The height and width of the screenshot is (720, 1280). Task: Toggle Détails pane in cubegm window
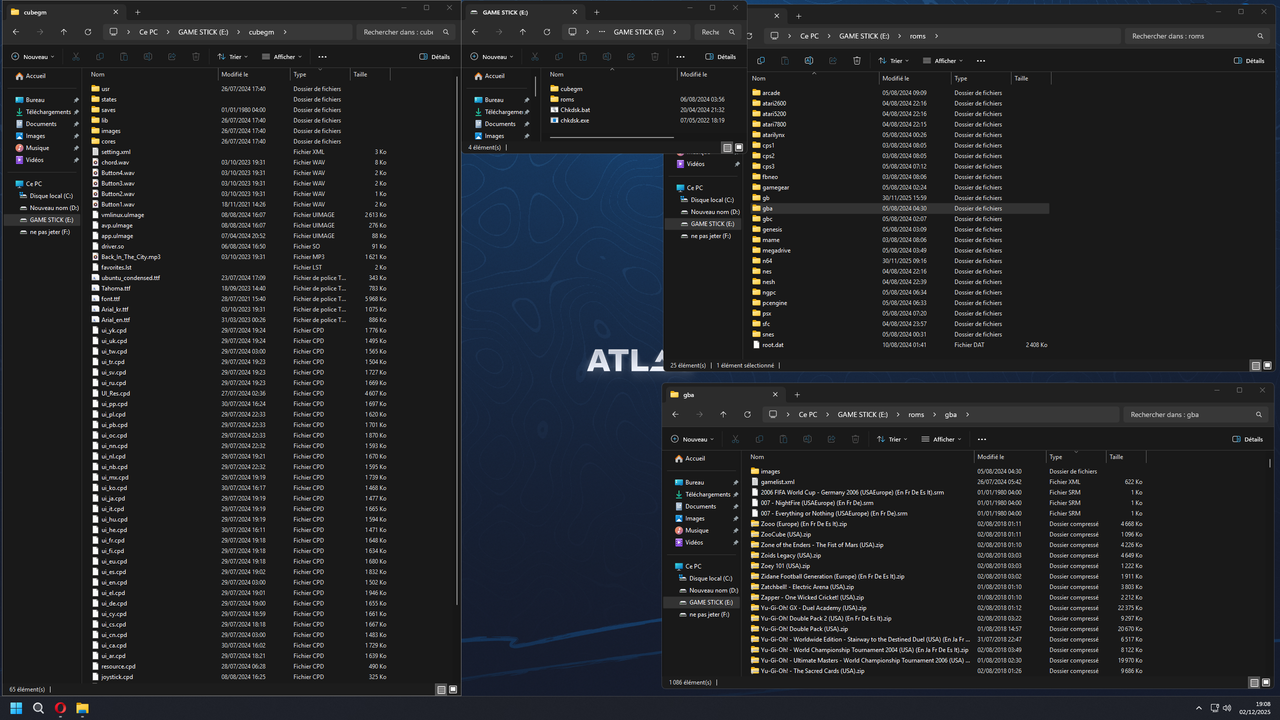(435, 57)
